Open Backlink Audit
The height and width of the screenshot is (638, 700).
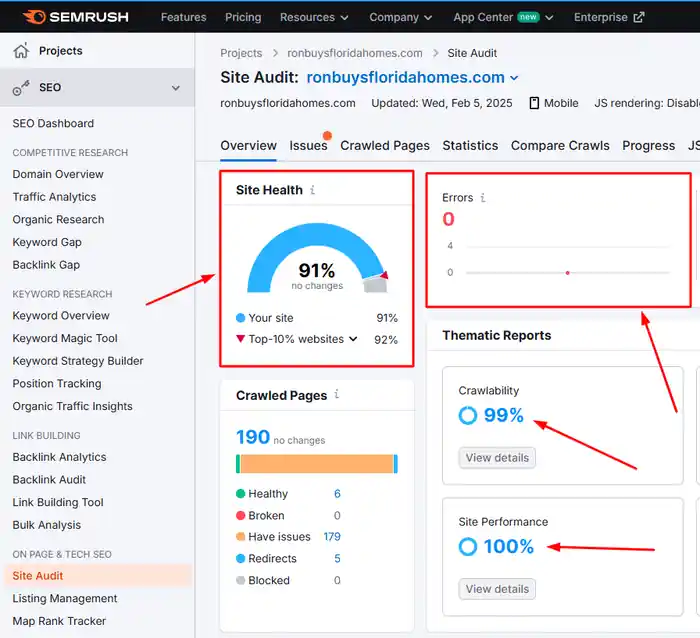click(49, 480)
